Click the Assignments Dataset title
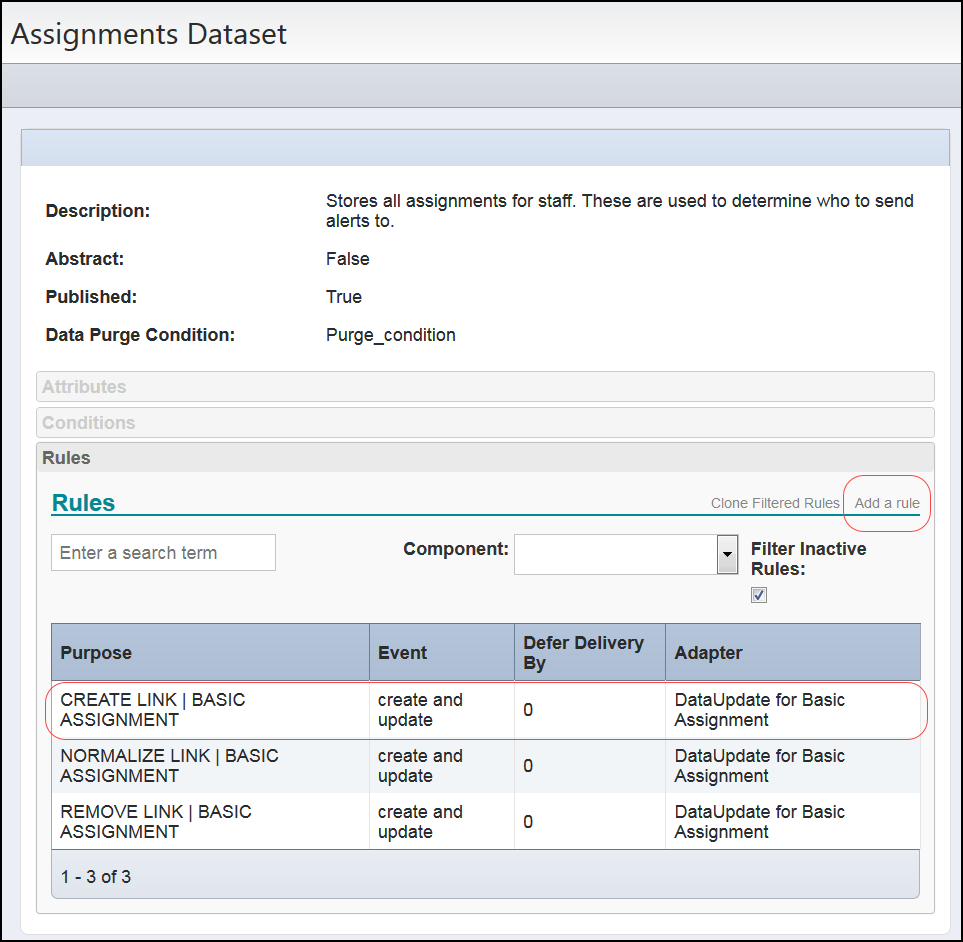 pos(148,33)
